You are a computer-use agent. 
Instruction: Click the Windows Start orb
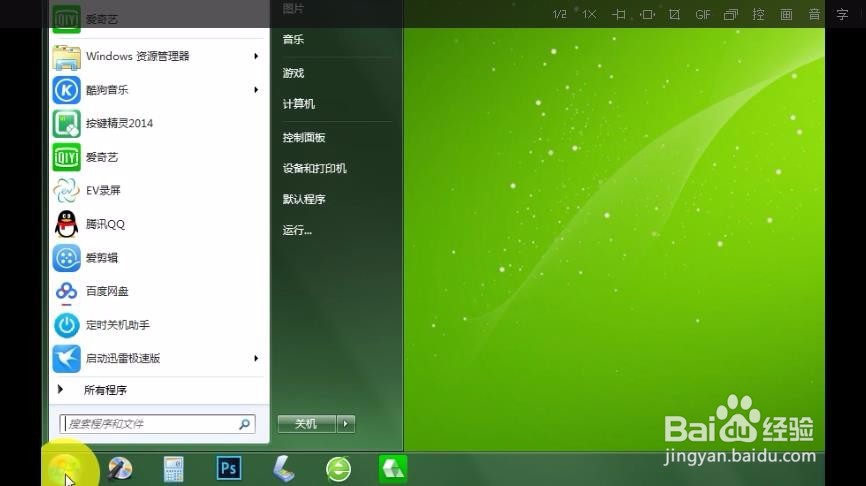tap(64, 470)
